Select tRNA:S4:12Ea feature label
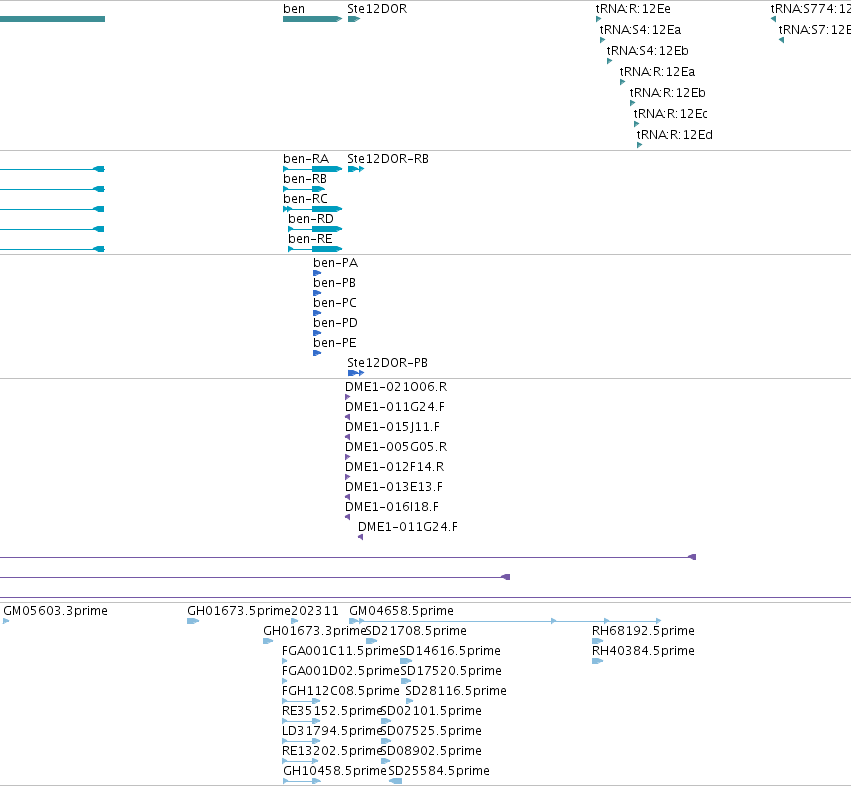Image resolution: width=851 pixels, height=786 pixels. click(640, 30)
